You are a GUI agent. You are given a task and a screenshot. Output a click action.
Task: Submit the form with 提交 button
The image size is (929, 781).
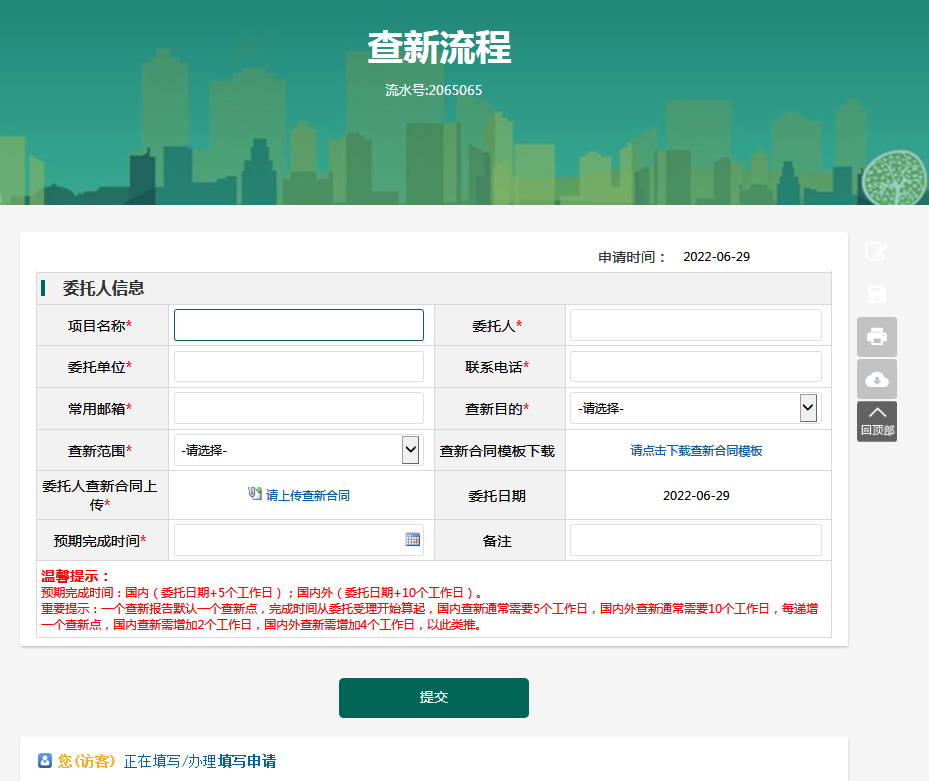click(x=433, y=697)
